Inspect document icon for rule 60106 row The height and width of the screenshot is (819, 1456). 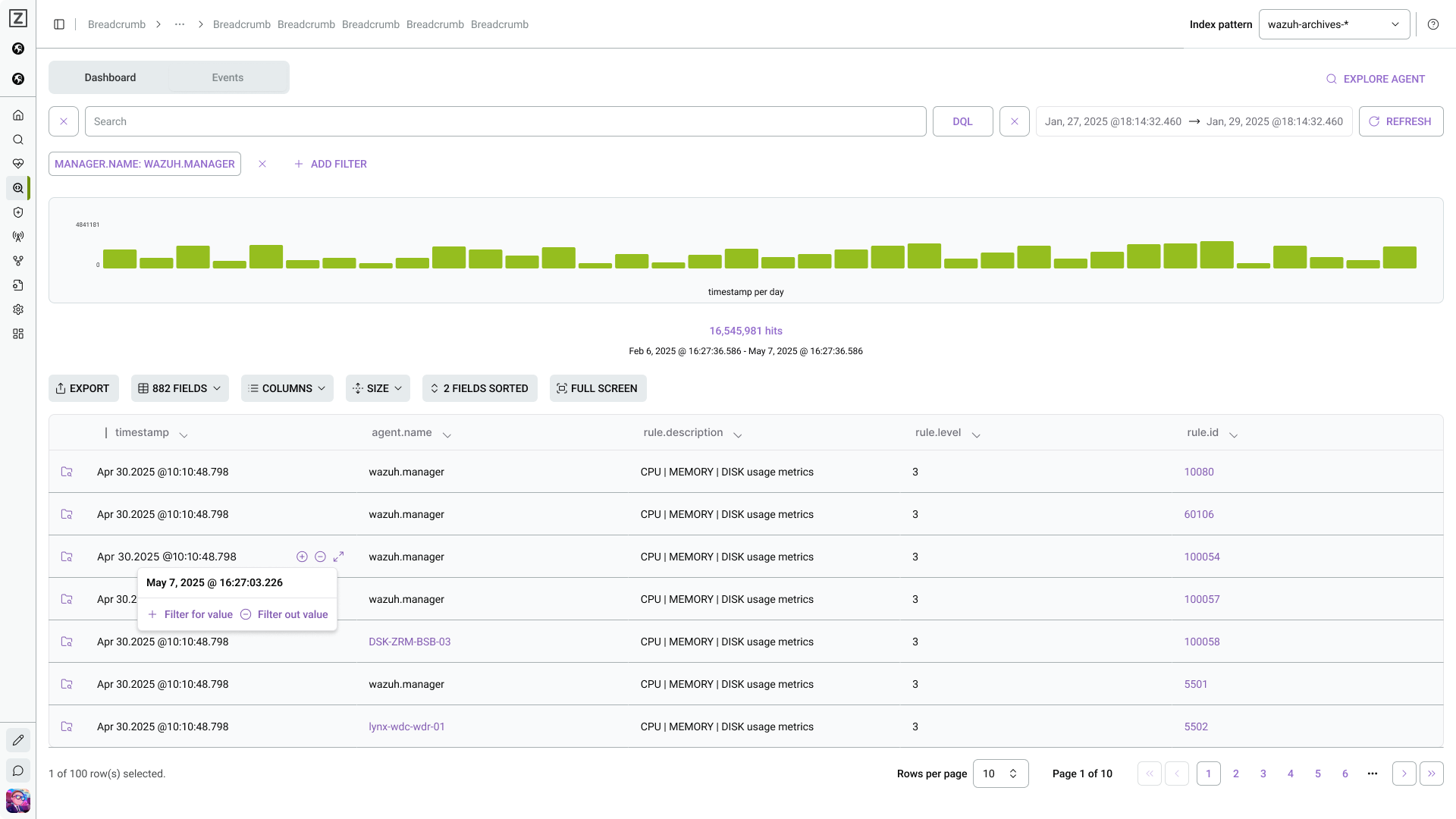[67, 514]
